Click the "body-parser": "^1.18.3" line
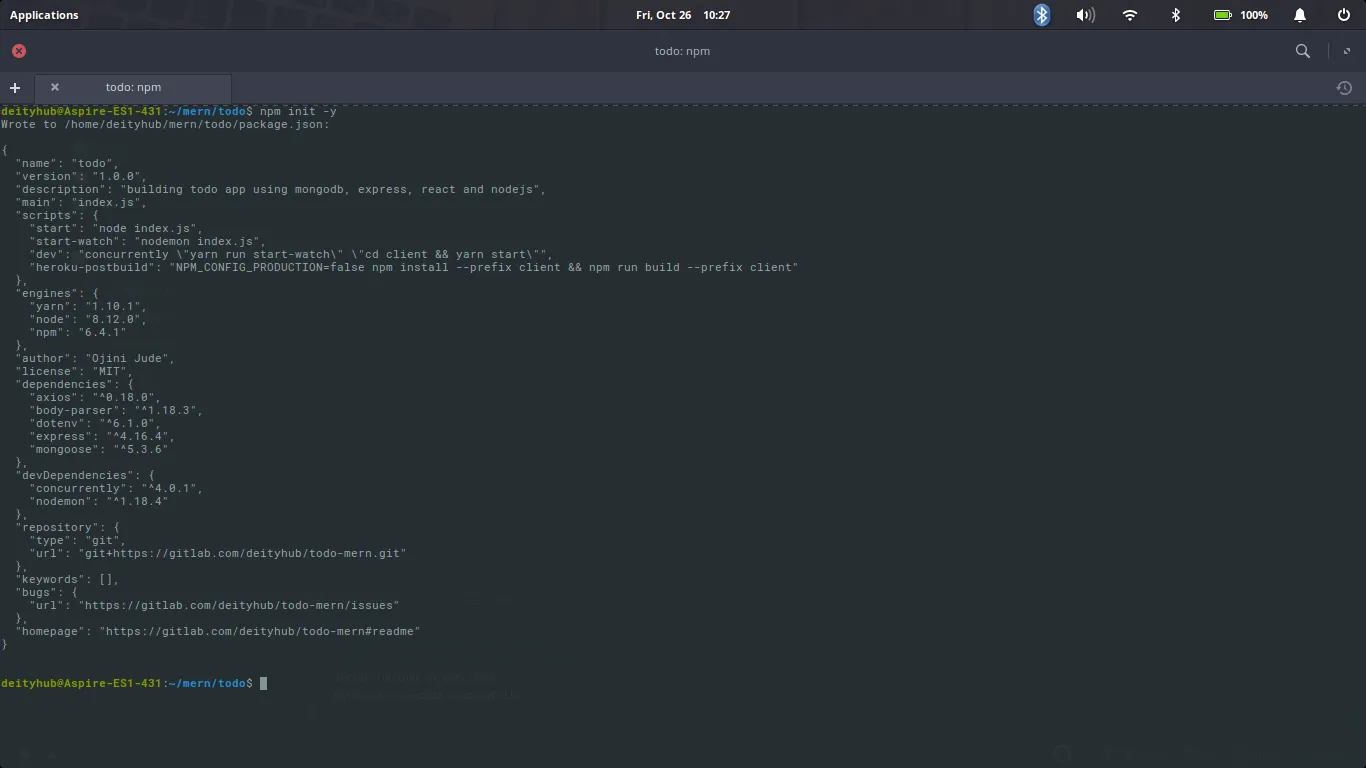The height and width of the screenshot is (768, 1366). coord(116,410)
